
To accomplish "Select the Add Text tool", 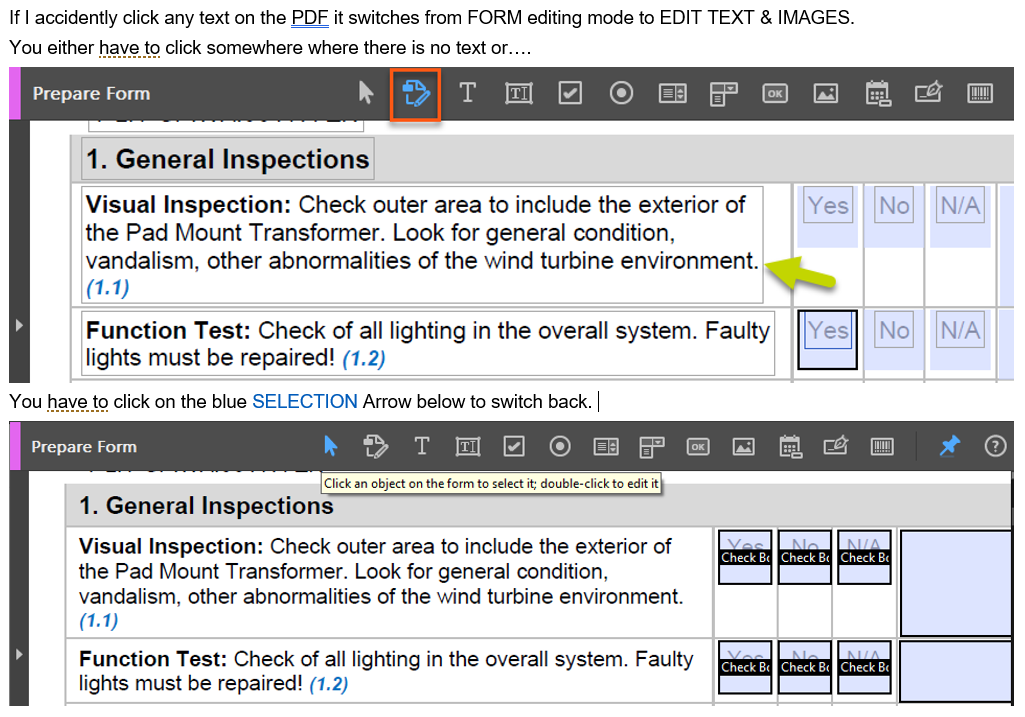I will (467, 93).
